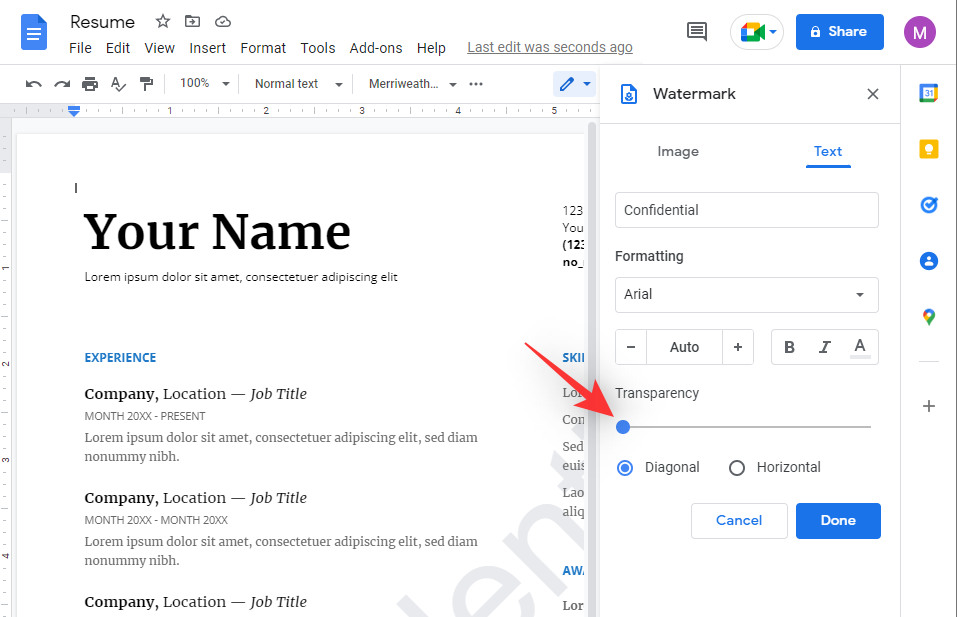Click the Transparency slider handle

click(623, 427)
